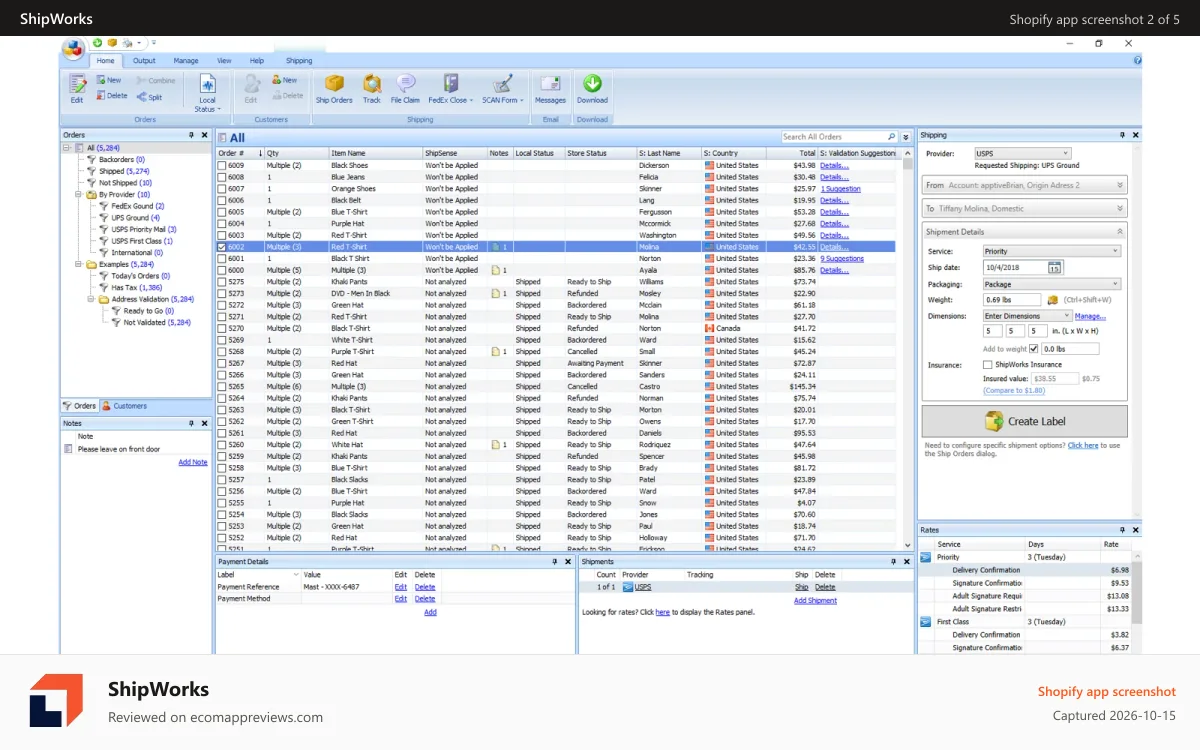Open the Packaging dropdown

pos(1051,284)
